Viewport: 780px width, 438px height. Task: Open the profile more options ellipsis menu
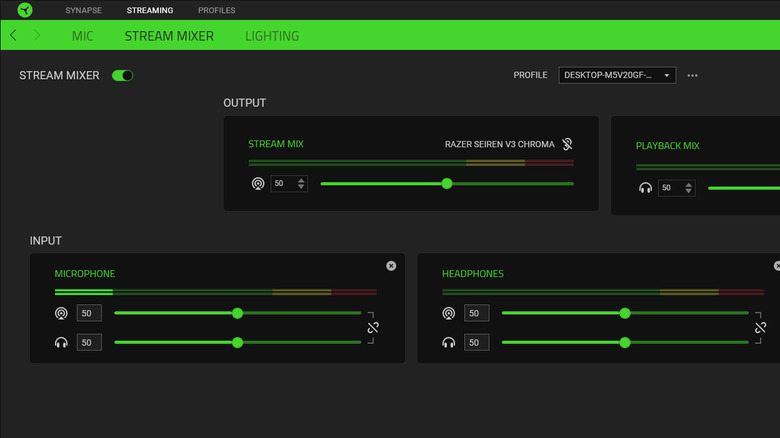[692, 75]
